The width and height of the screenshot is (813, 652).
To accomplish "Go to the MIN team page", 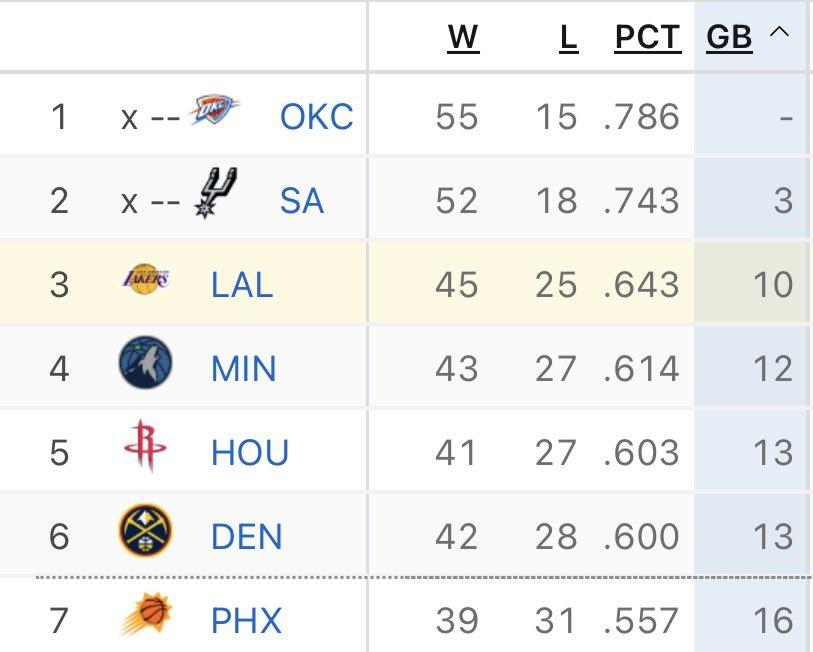I will tap(244, 369).
